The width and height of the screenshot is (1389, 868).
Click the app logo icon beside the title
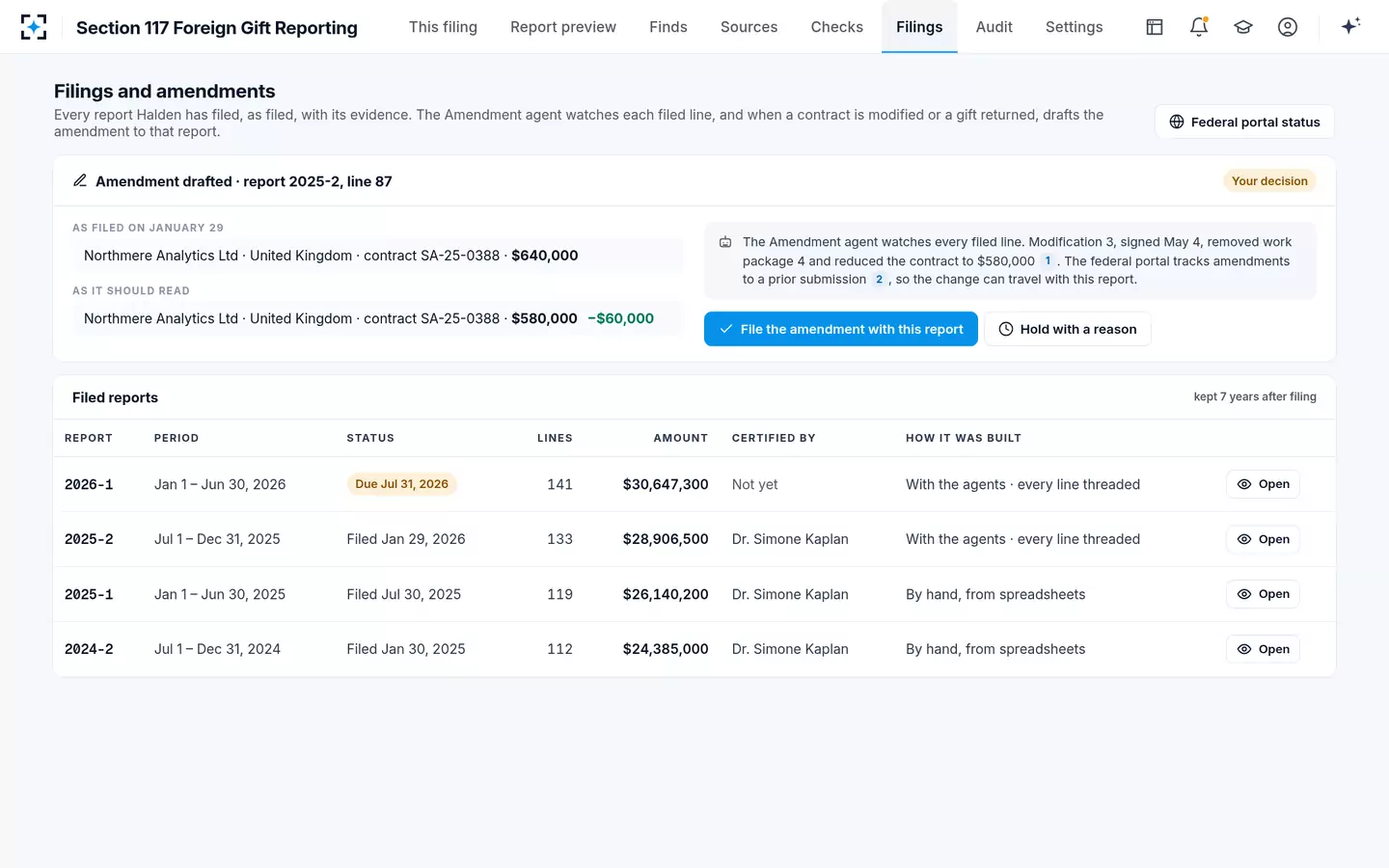[x=34, y=27]
